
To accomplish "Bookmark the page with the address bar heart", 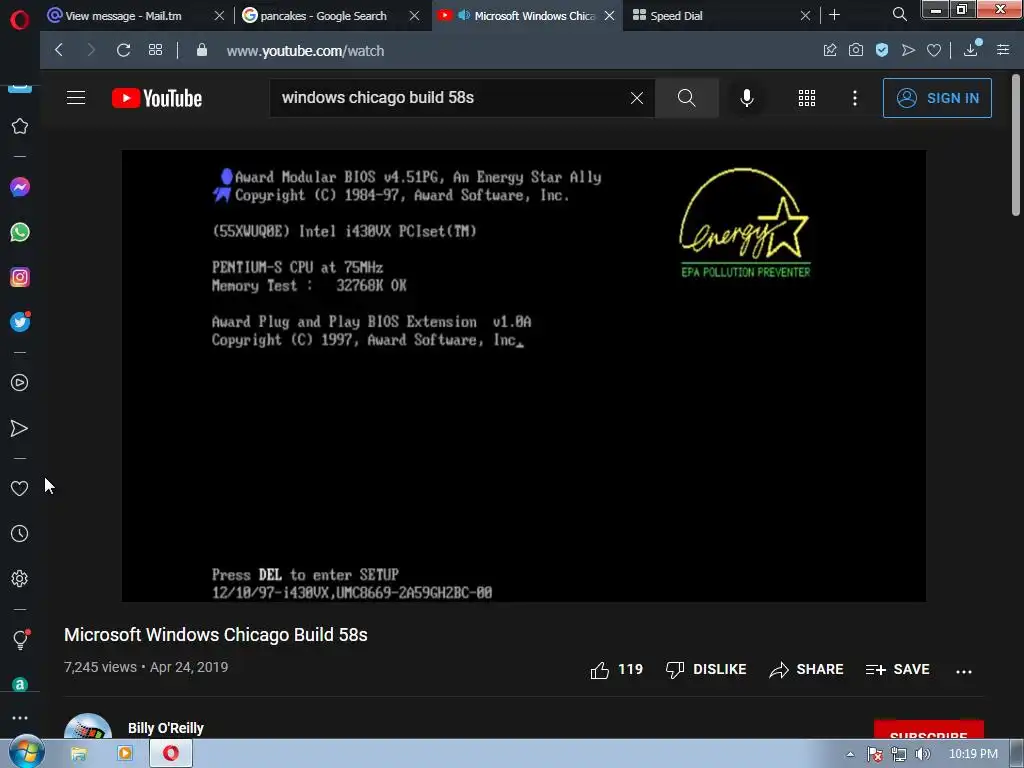I will tap(934, 50).
